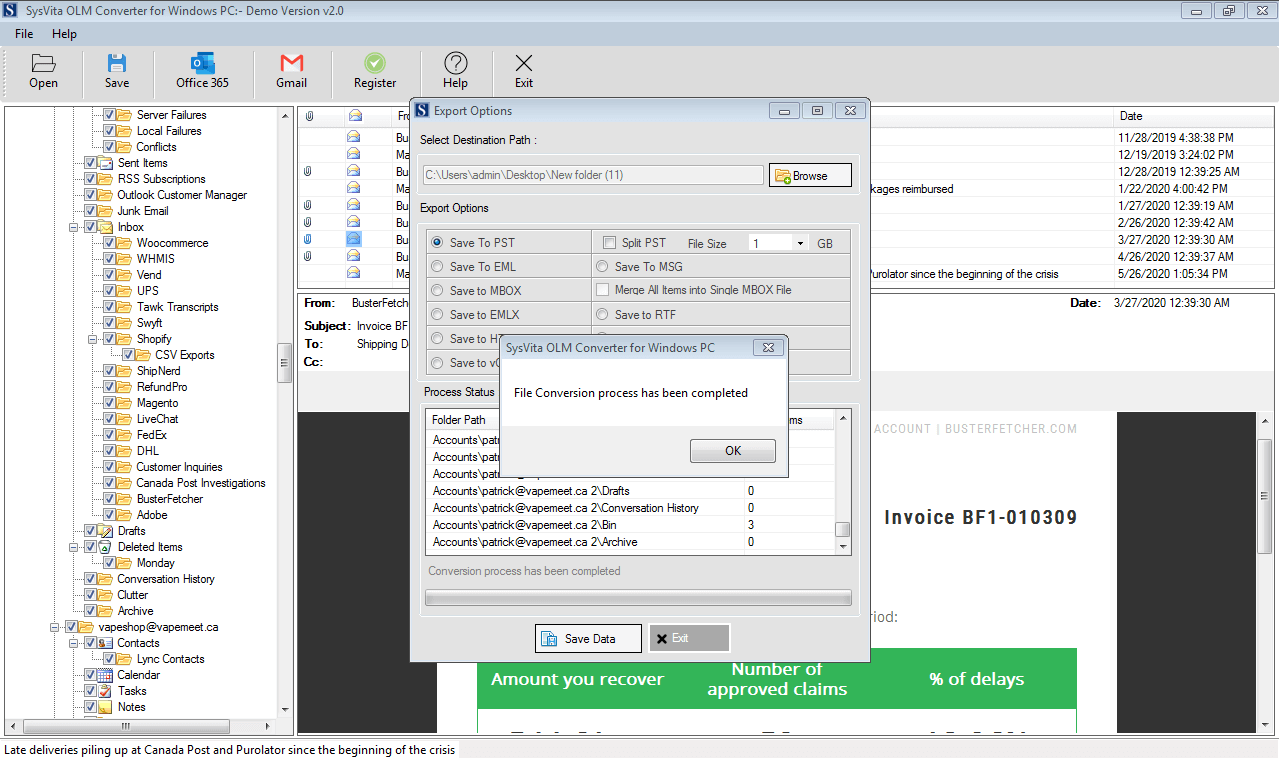Screen dimensions: 1279x759
Task: Collapse the Shopify folder tree node
Action: tap(92, 339)
